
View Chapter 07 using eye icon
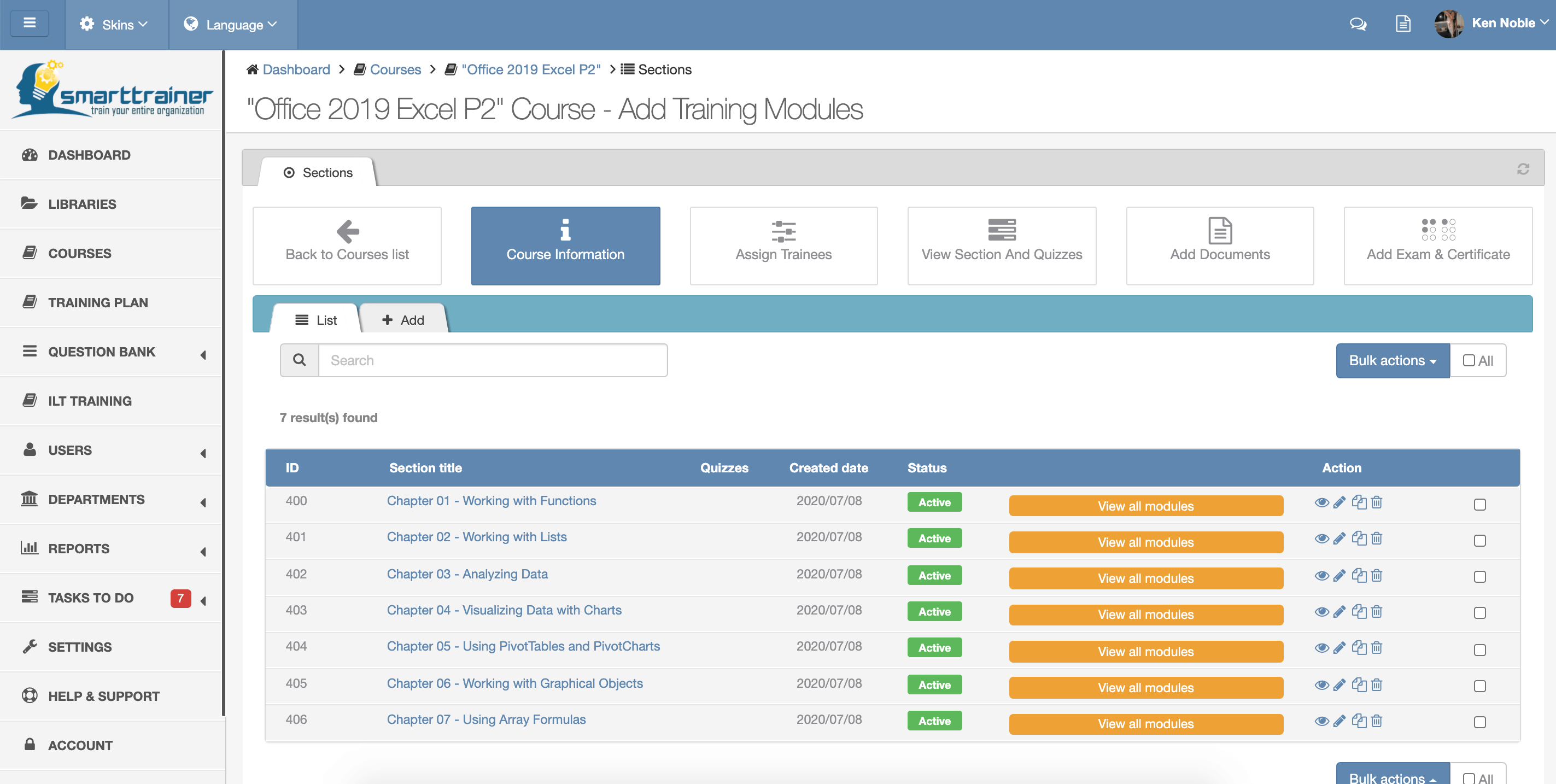[1321, 721]
